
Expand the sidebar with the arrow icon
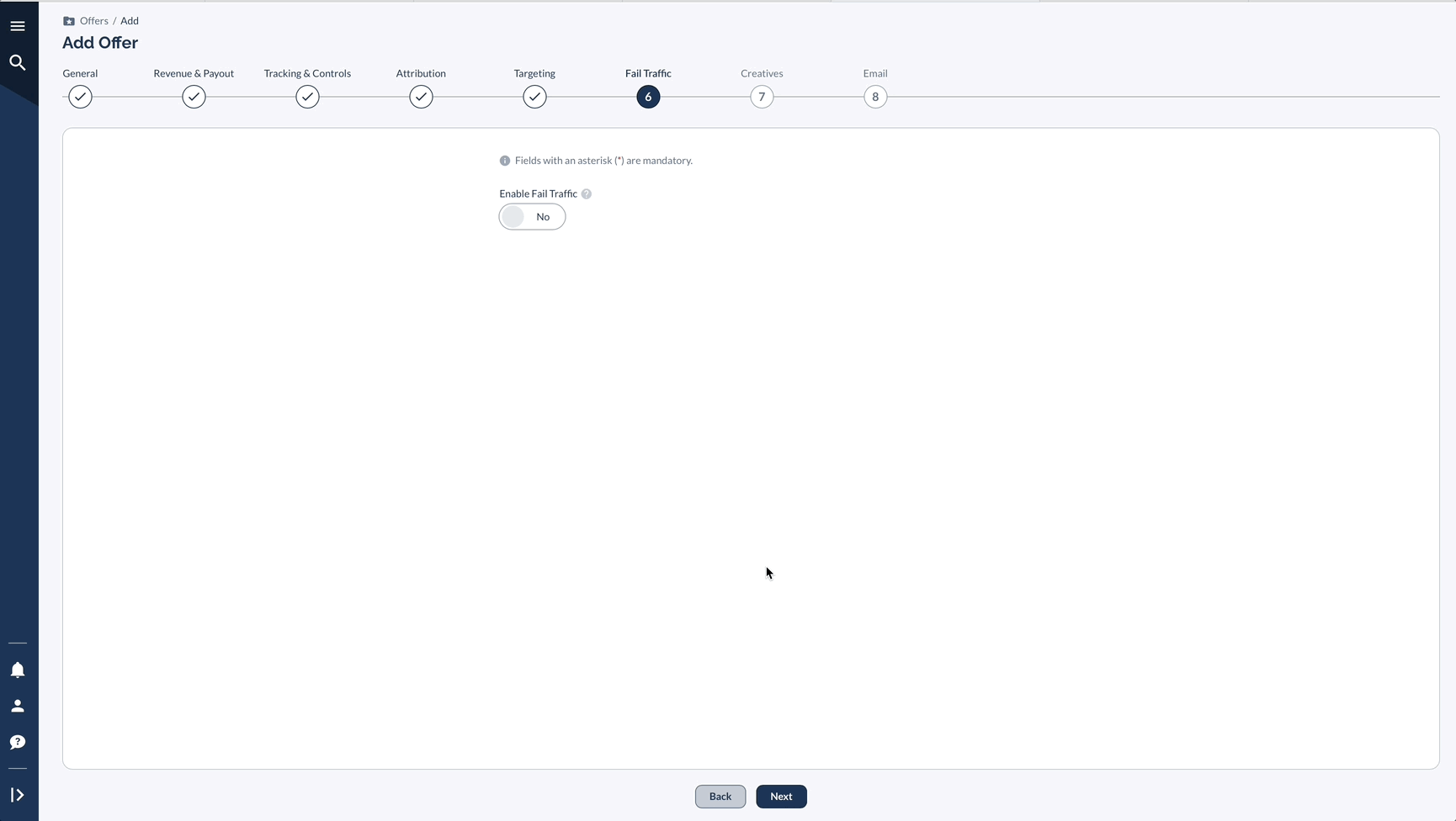coord(17,794)
